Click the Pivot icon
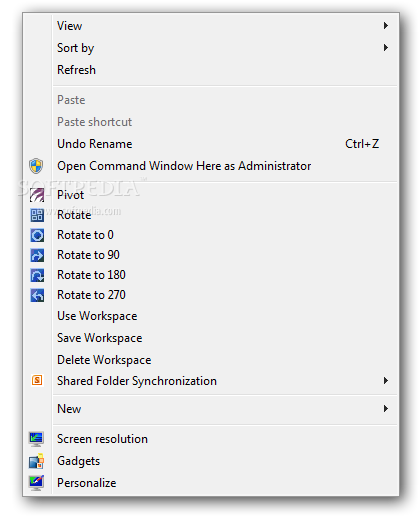Image resolution: width=420 pixels, height=517 pixels. pyautogui.click(x=37, y=195)
